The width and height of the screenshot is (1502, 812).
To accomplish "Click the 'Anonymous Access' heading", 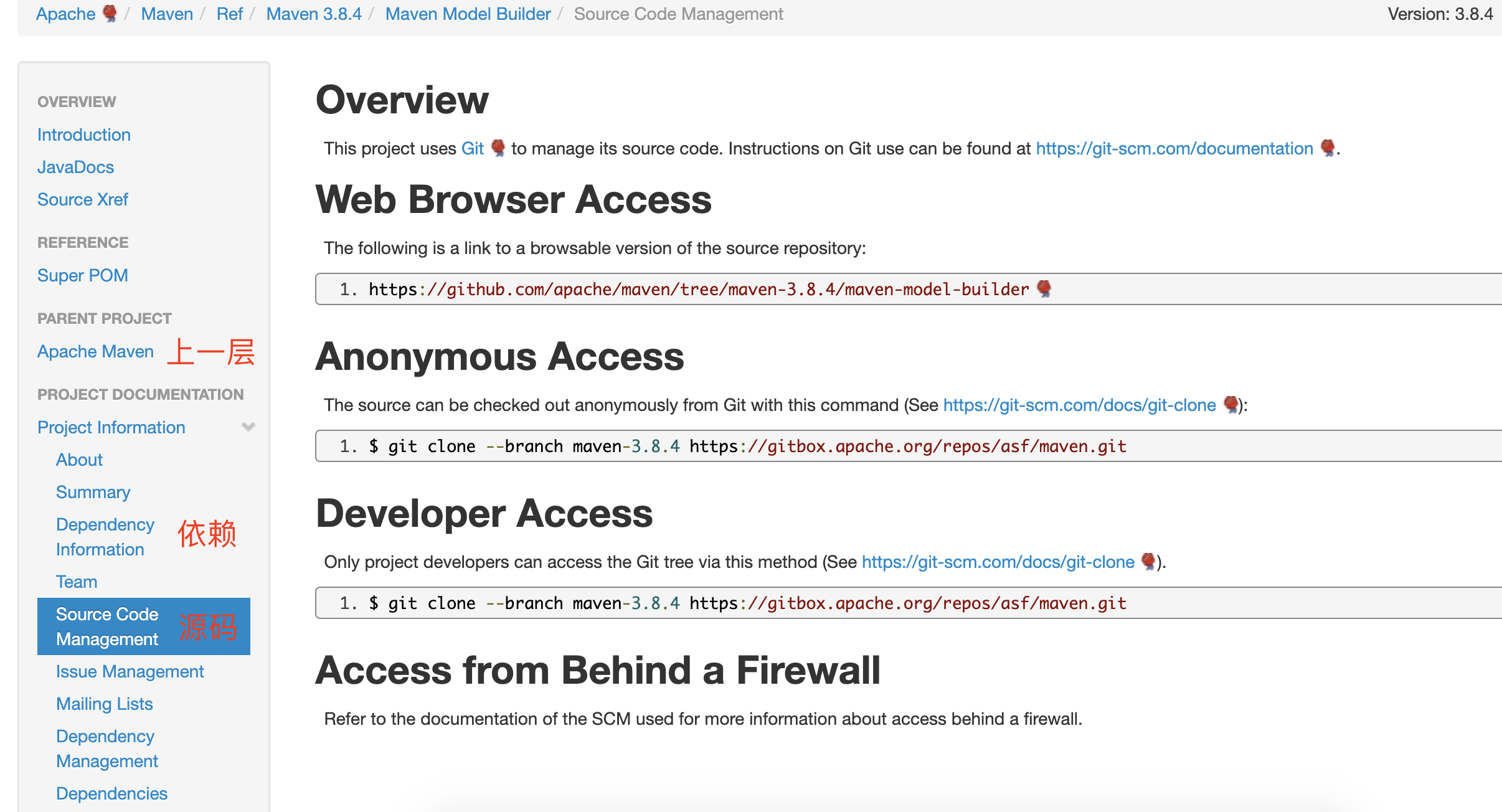I will 500,356.
